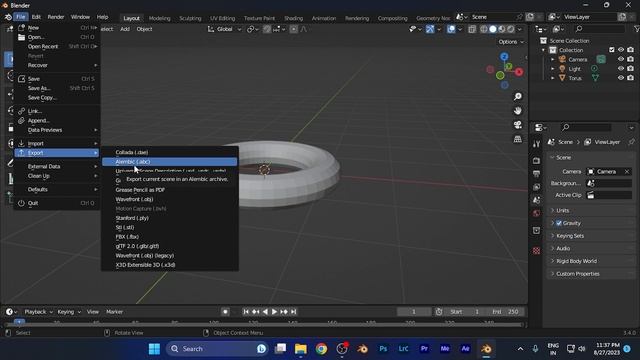Click the End frame field
The image size is (640, 360).
505,312
